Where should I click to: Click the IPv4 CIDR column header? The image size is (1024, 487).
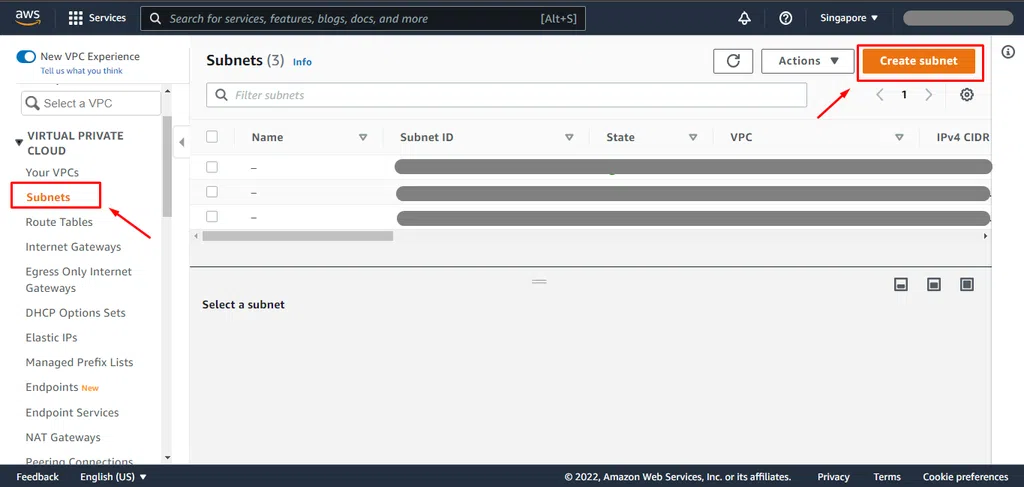(963, 137)
